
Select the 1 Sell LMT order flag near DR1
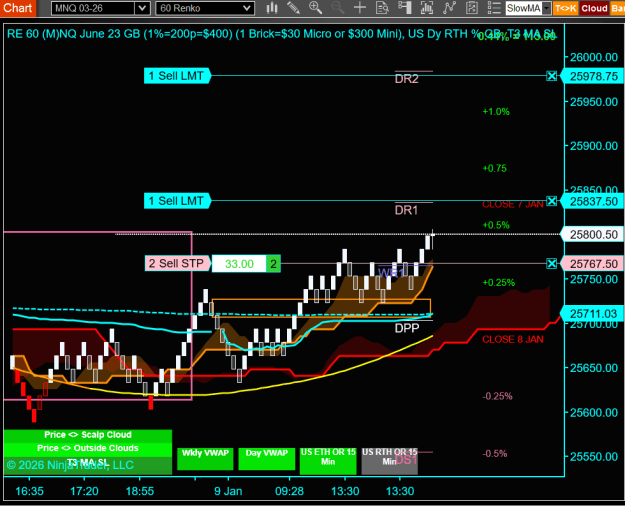click(177, 201)
